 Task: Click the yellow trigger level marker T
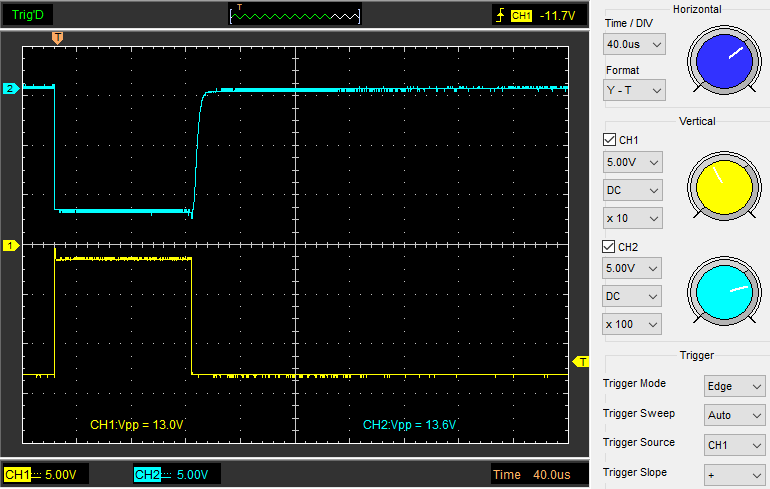(x=582, y=361)
